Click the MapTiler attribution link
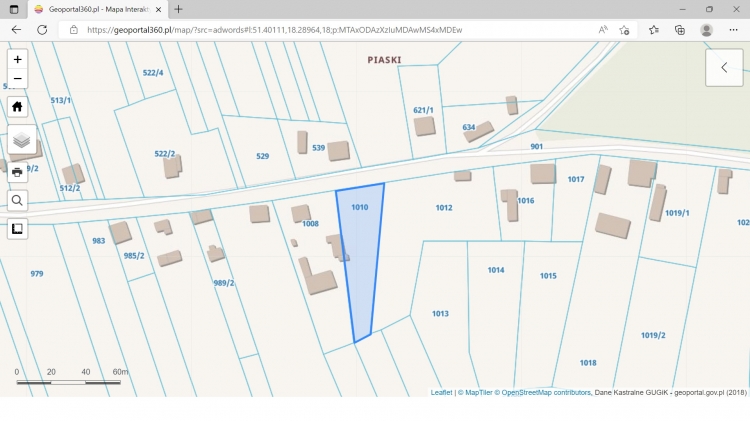This screenshot has height=421, width=750. tap(476, 393)
